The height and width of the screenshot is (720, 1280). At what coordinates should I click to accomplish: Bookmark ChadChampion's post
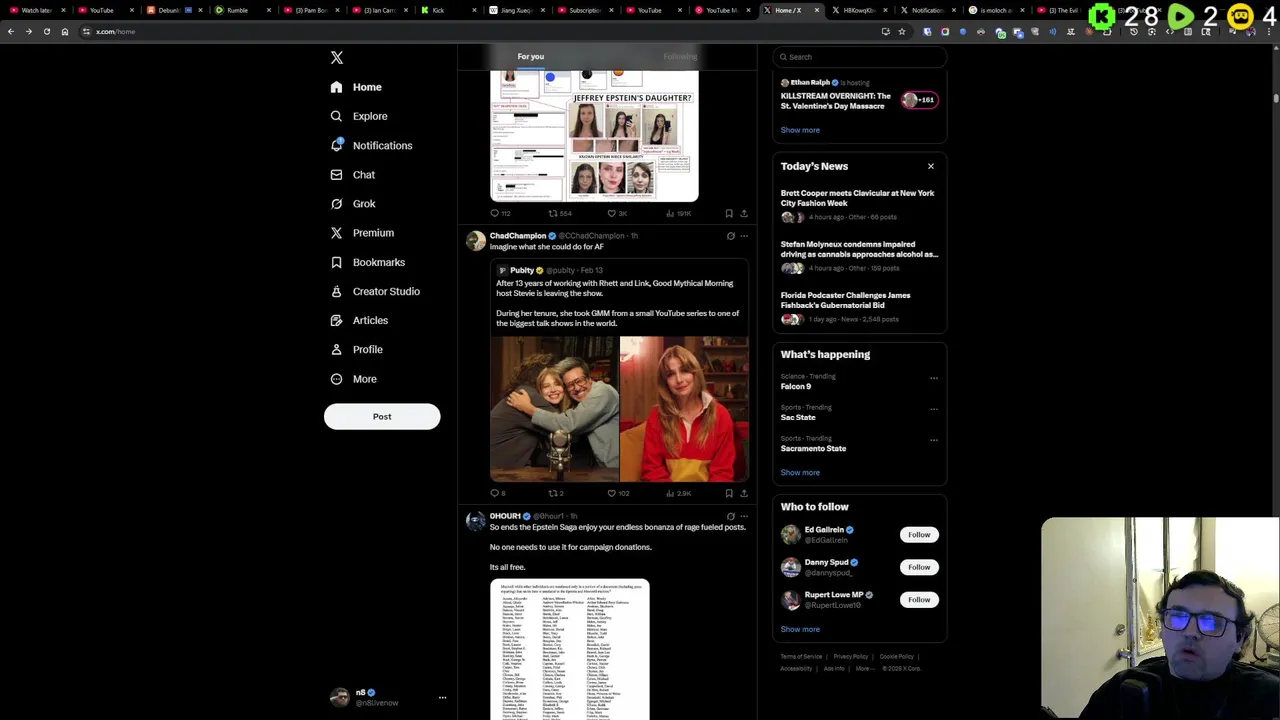coord(729,493)
